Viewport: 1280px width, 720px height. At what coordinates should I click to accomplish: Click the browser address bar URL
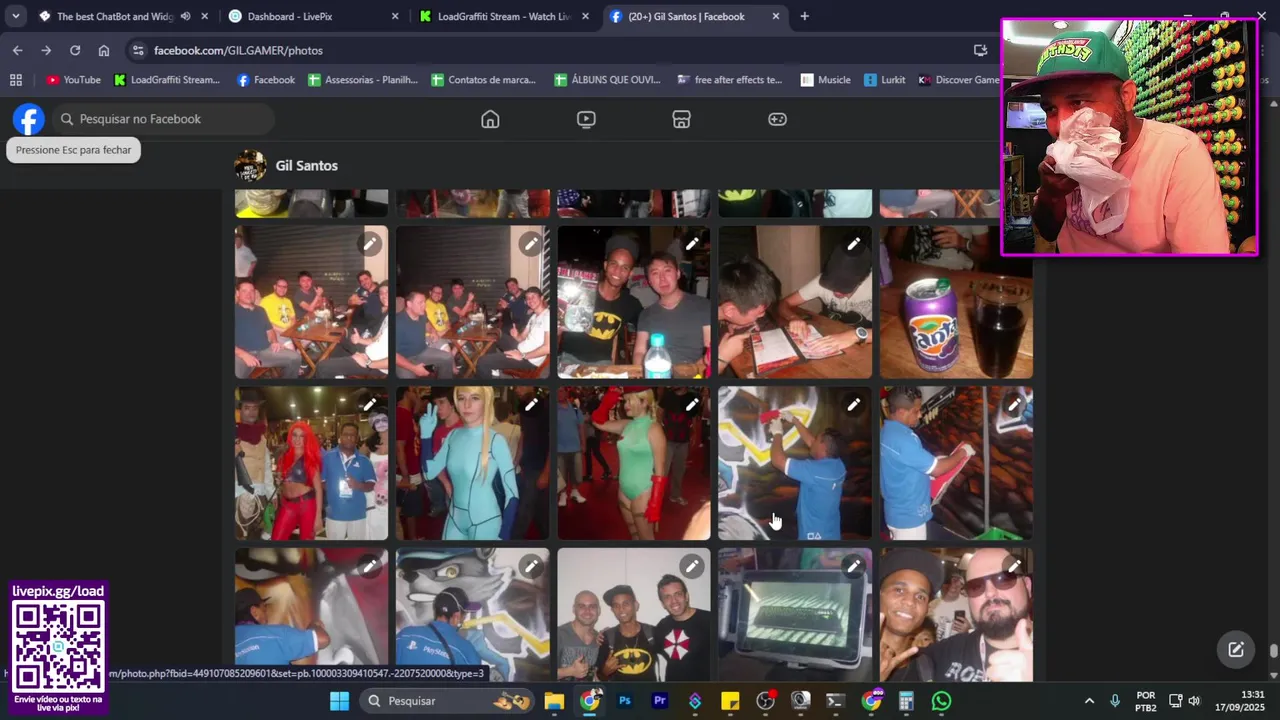[238, 50]
